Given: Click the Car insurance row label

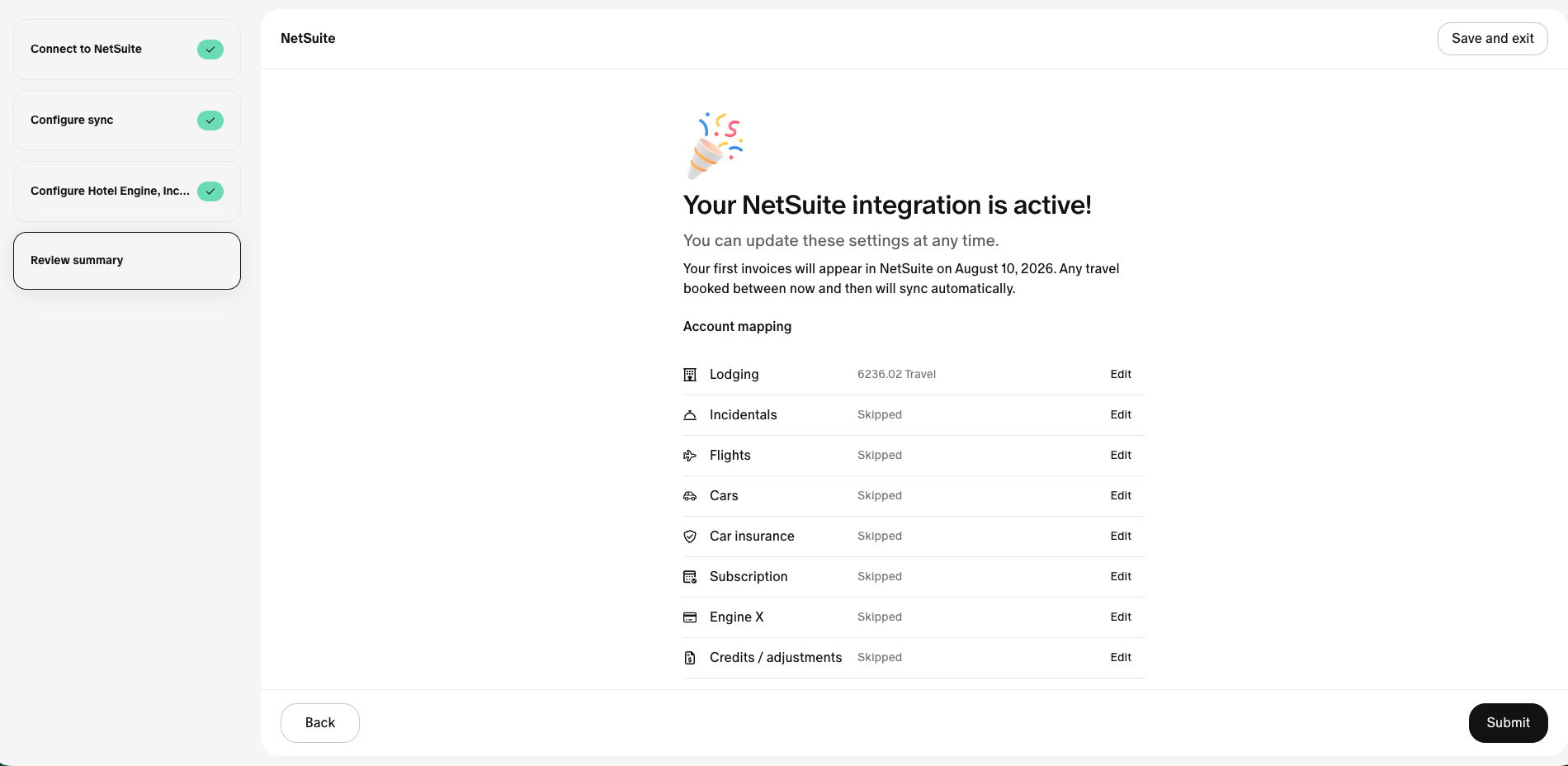Looking at the screenshot, I should [752, 536].
